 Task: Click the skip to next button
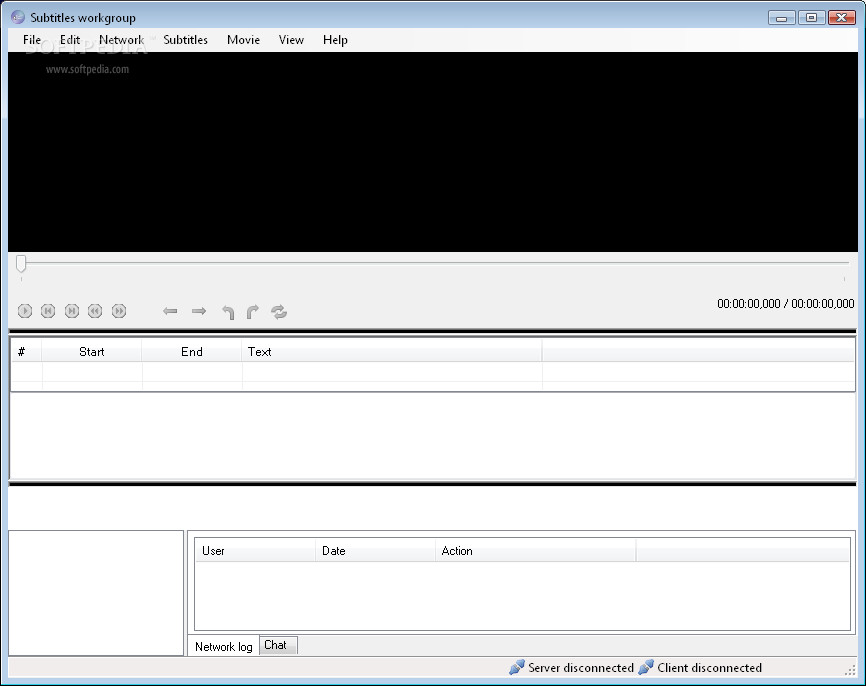click(72, 311)
